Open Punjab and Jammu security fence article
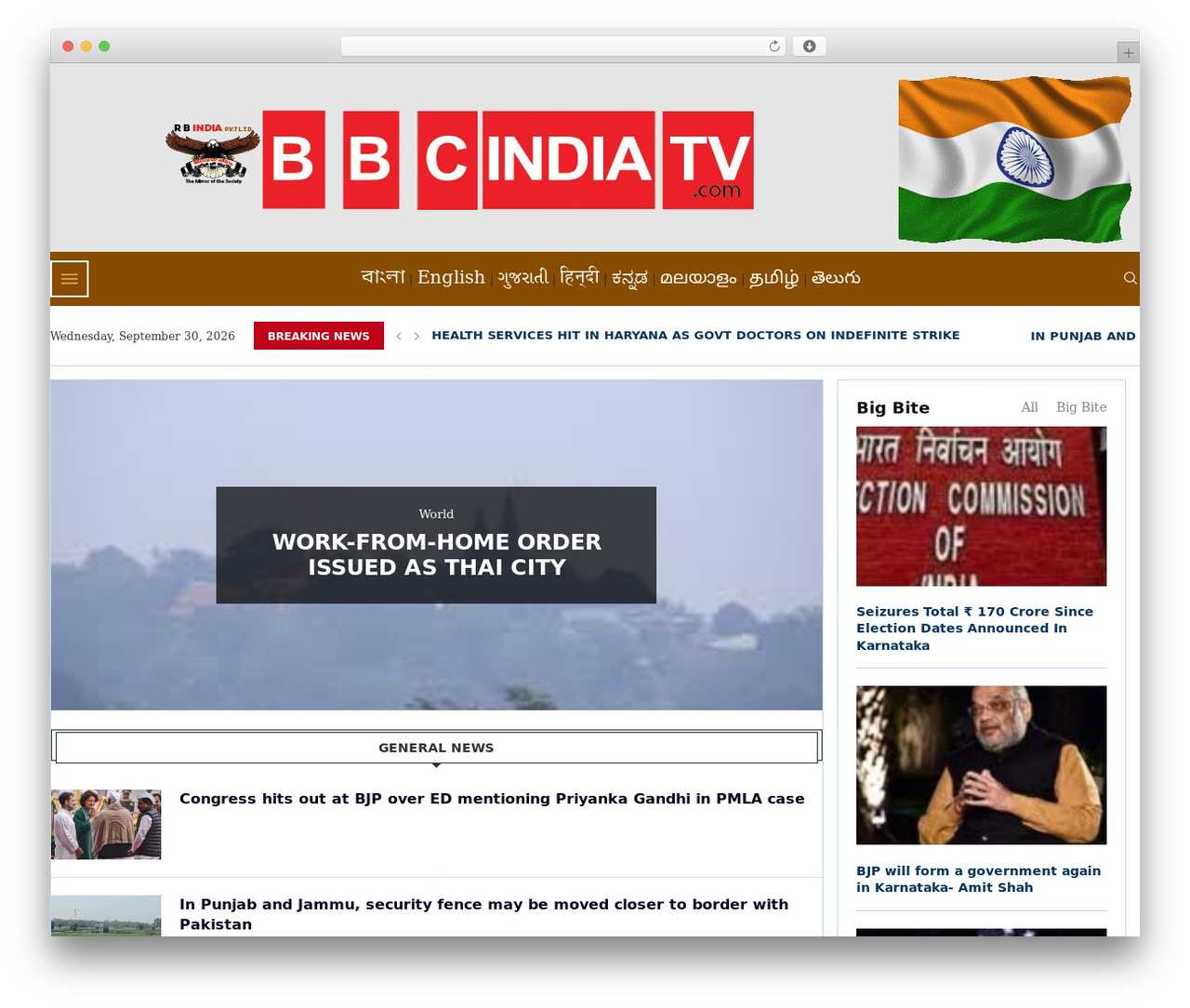 coord(483,914)
